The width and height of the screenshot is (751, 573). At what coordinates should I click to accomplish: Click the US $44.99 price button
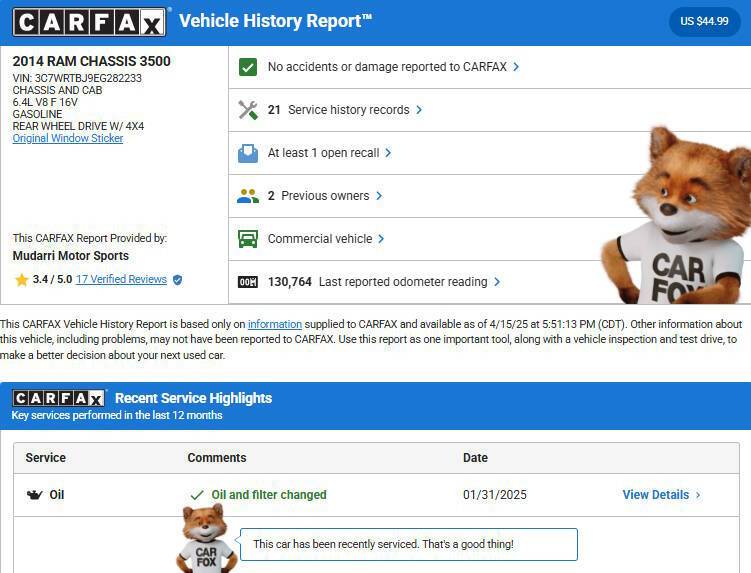click(x=704, y=21)
